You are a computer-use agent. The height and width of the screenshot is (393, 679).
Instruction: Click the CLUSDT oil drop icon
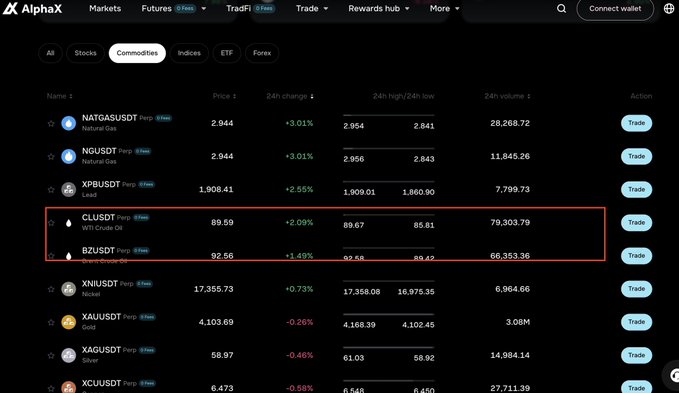pyautogui.click(x=68, y=223)
